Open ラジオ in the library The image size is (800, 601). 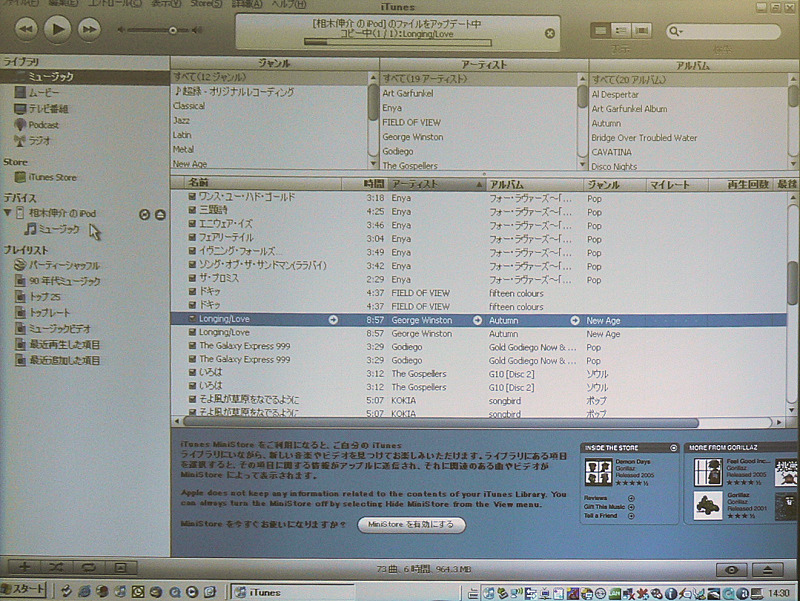pos(39,140)
